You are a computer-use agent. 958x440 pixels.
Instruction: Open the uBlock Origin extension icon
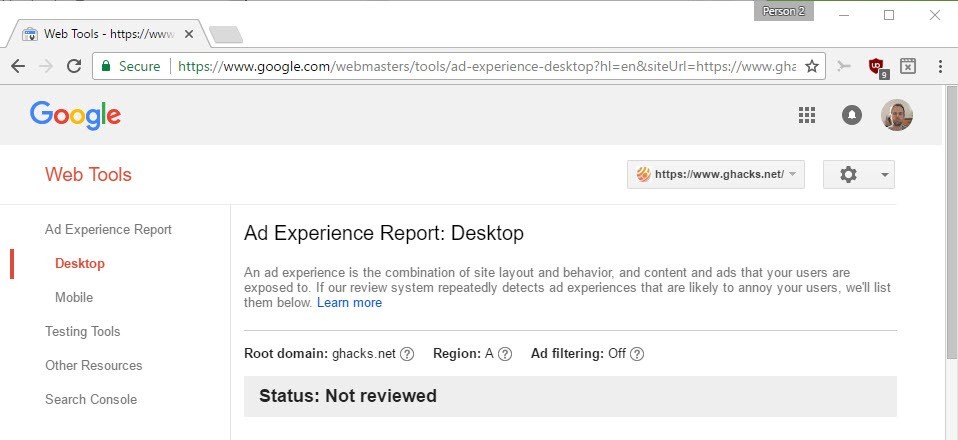tap(877, 66)
